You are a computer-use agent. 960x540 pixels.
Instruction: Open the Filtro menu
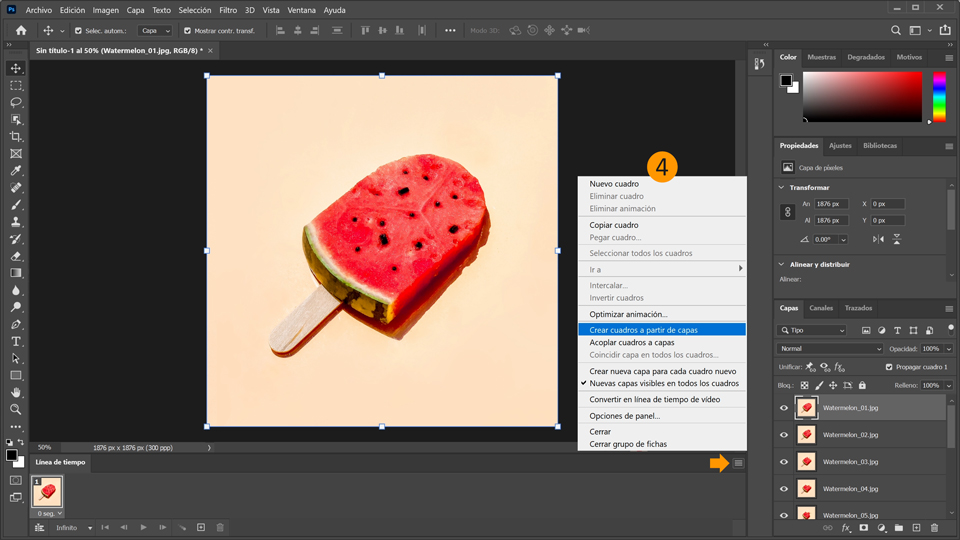click(x=228, y=10)
